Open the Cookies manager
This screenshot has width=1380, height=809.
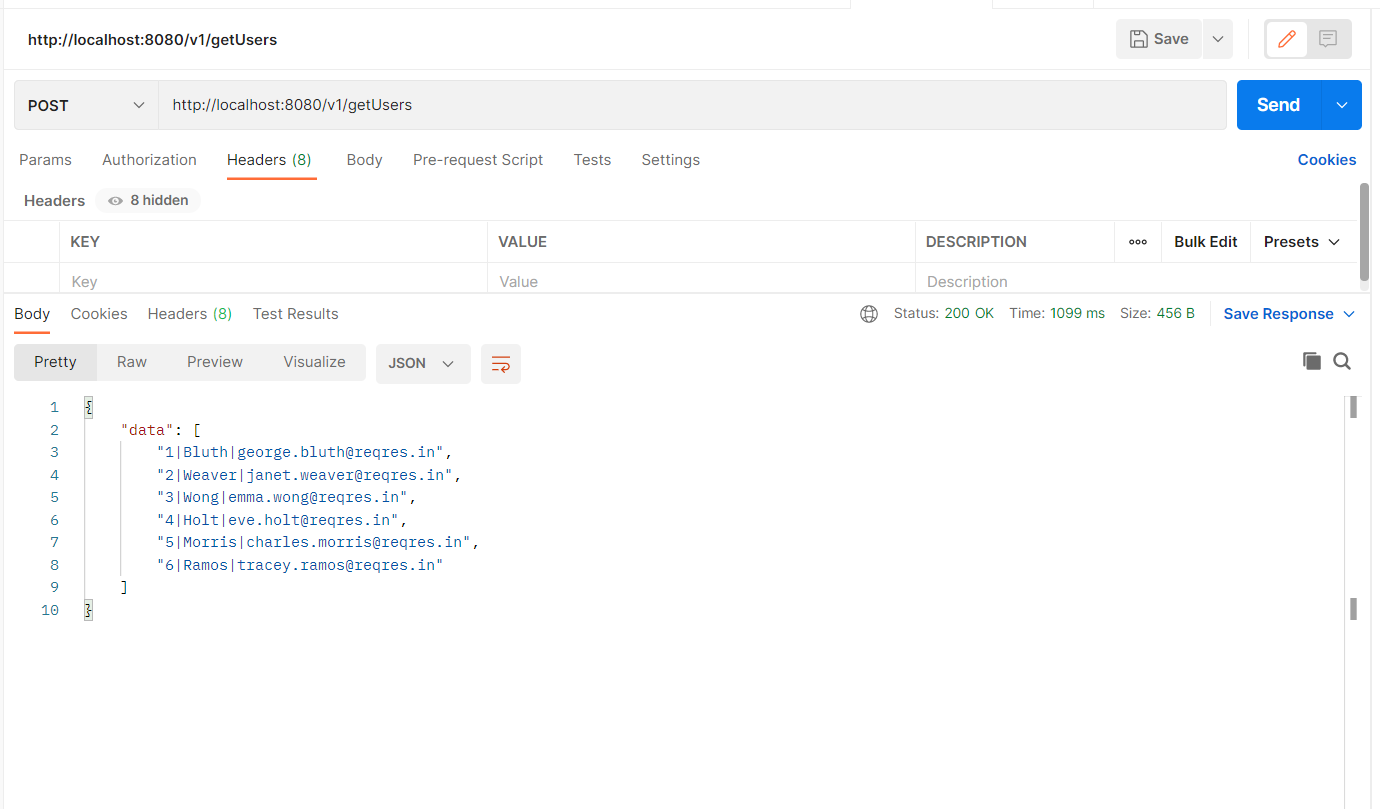1327,160
